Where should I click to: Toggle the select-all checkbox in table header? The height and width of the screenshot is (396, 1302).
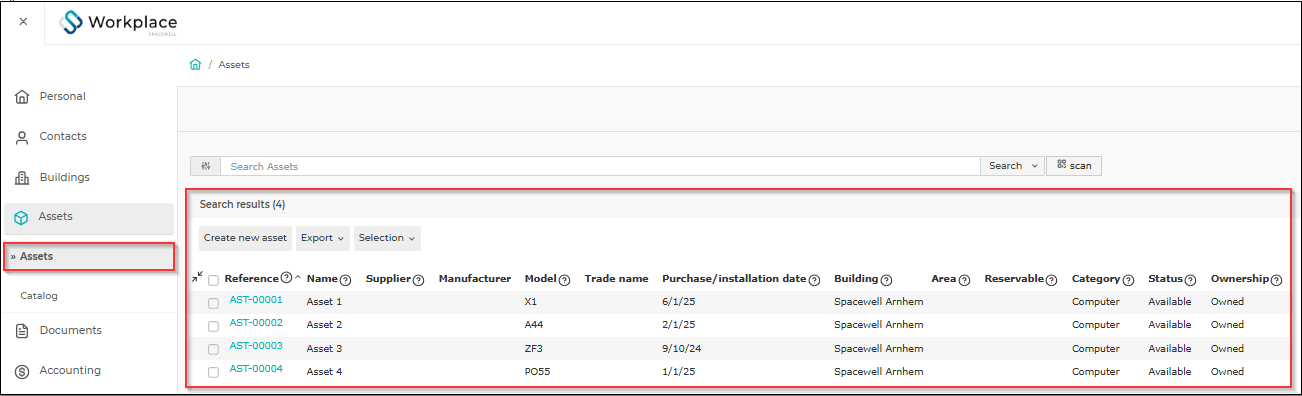[x=213, y=280]
